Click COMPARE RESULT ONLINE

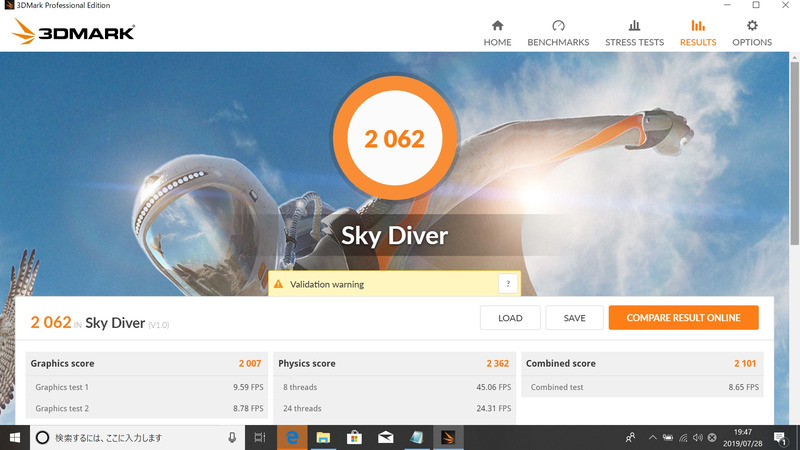point(683,318)
